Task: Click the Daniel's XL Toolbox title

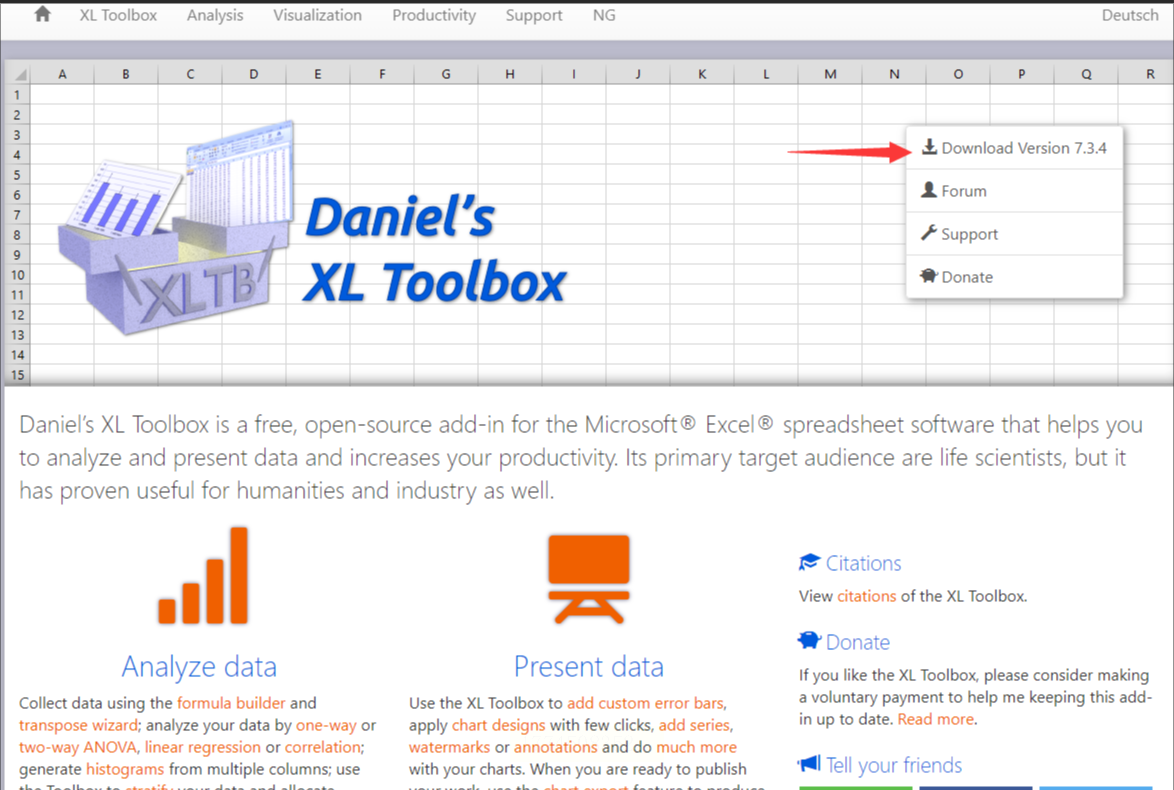Action: (x=436, y=250)
